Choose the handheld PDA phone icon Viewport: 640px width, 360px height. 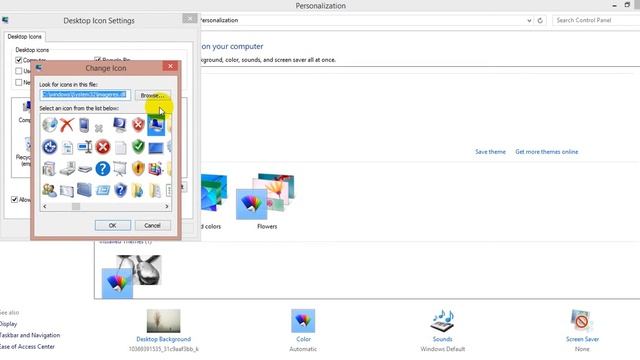tap(84, 125)
